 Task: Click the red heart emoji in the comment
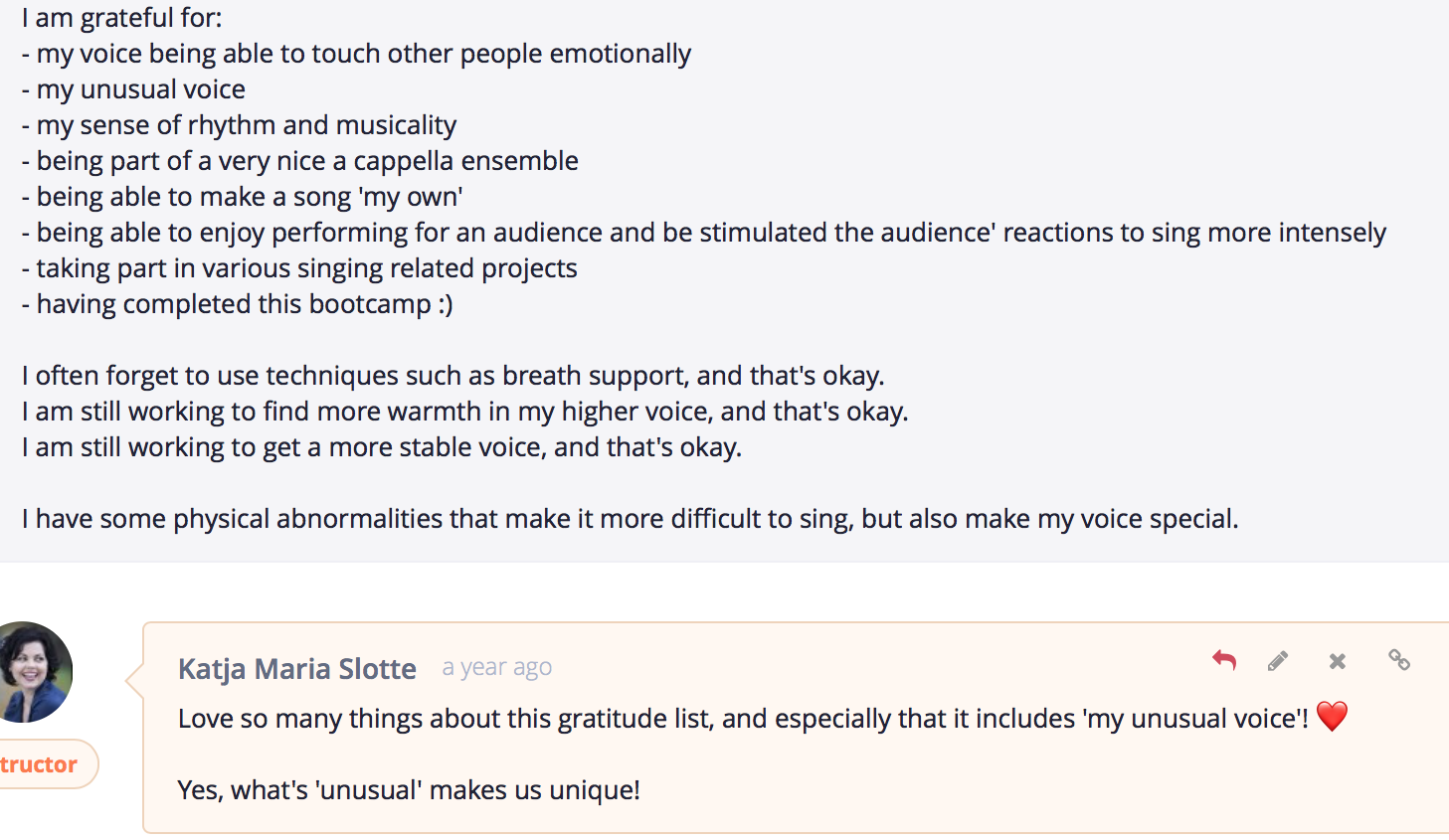point(1332,717)
